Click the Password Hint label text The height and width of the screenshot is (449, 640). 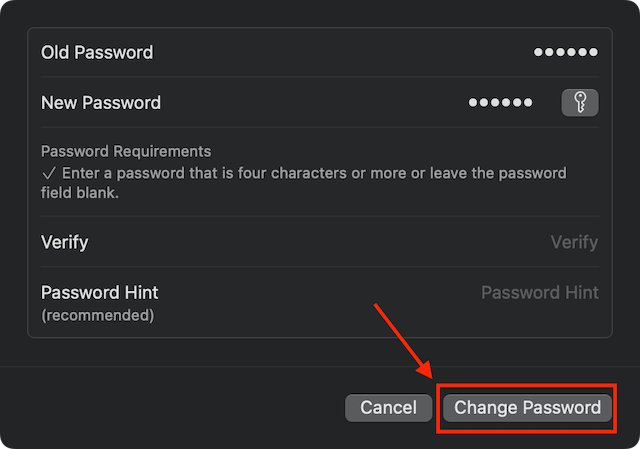pyautogui.click(x=99, y=293)
